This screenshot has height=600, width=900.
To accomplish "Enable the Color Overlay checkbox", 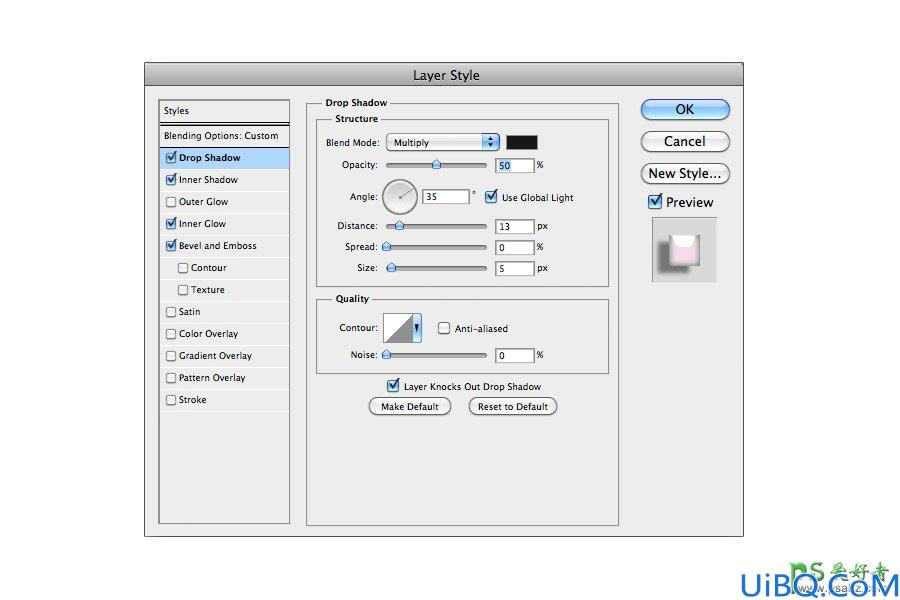I will (171, 334).
